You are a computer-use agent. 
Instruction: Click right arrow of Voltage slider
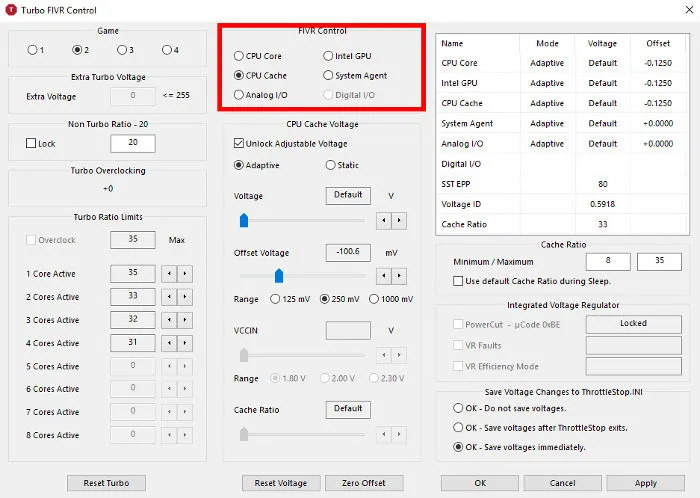pos(399,220)
